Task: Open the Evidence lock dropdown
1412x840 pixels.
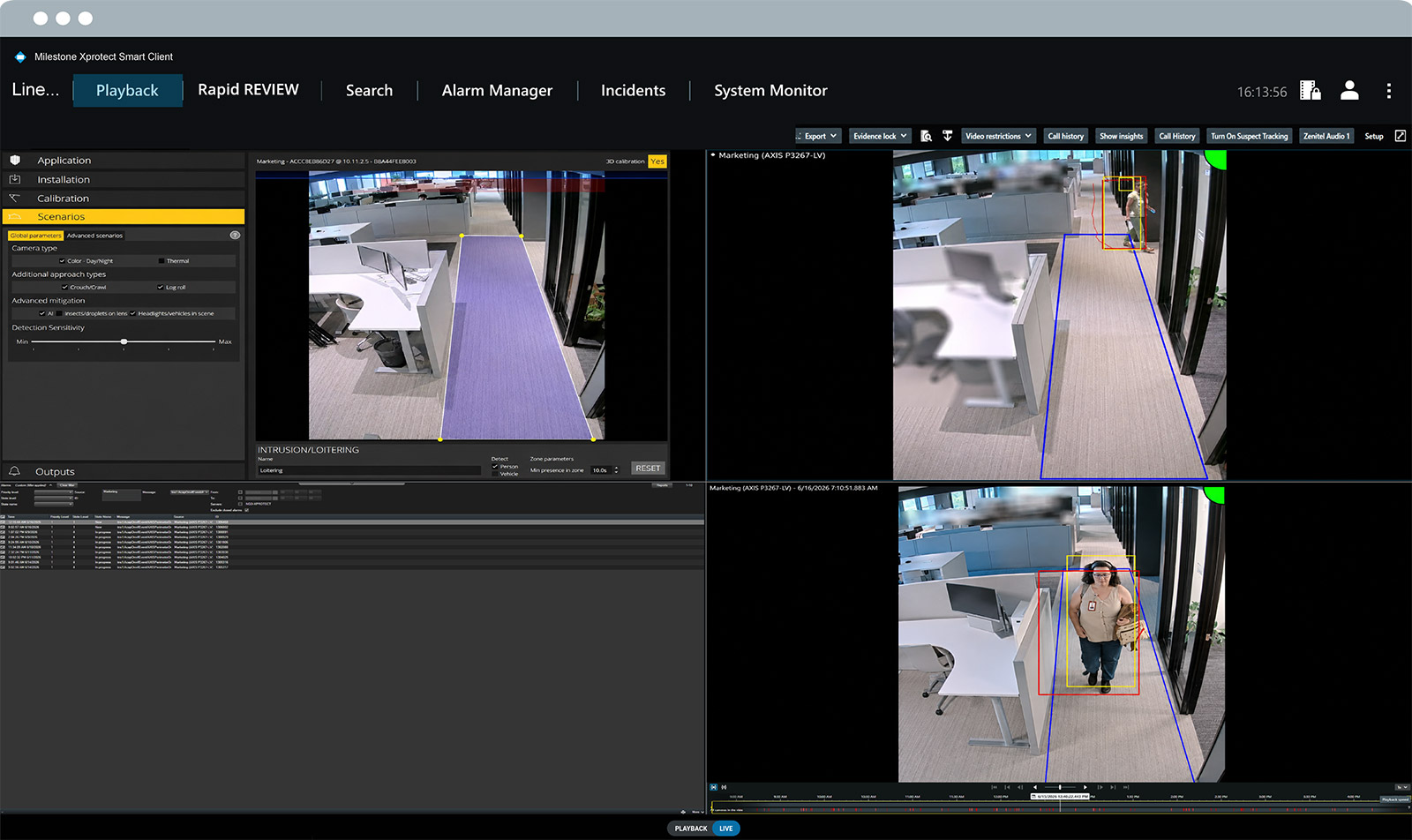Action: (x=880, y=136)
